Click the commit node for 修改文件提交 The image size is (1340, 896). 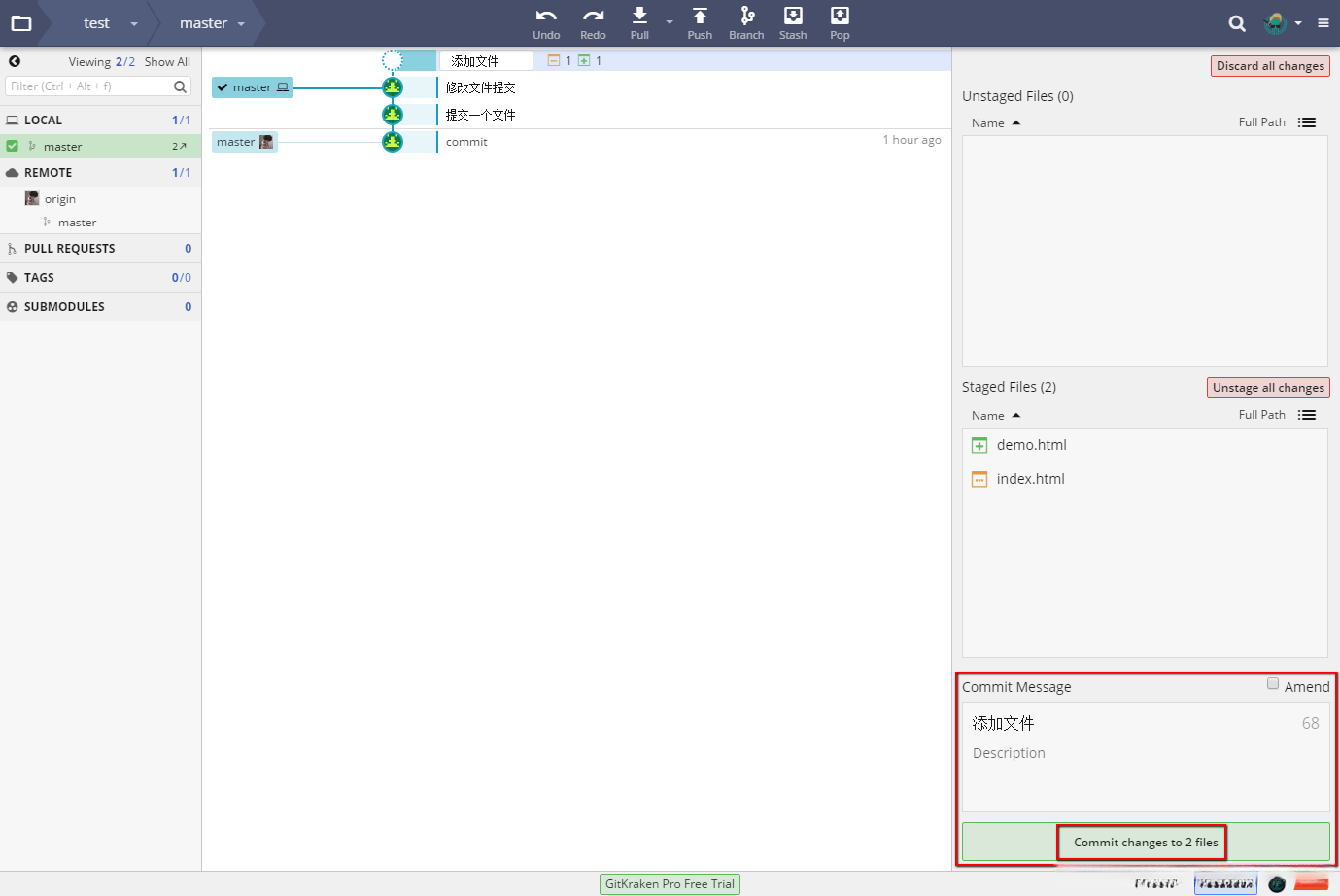393,87
